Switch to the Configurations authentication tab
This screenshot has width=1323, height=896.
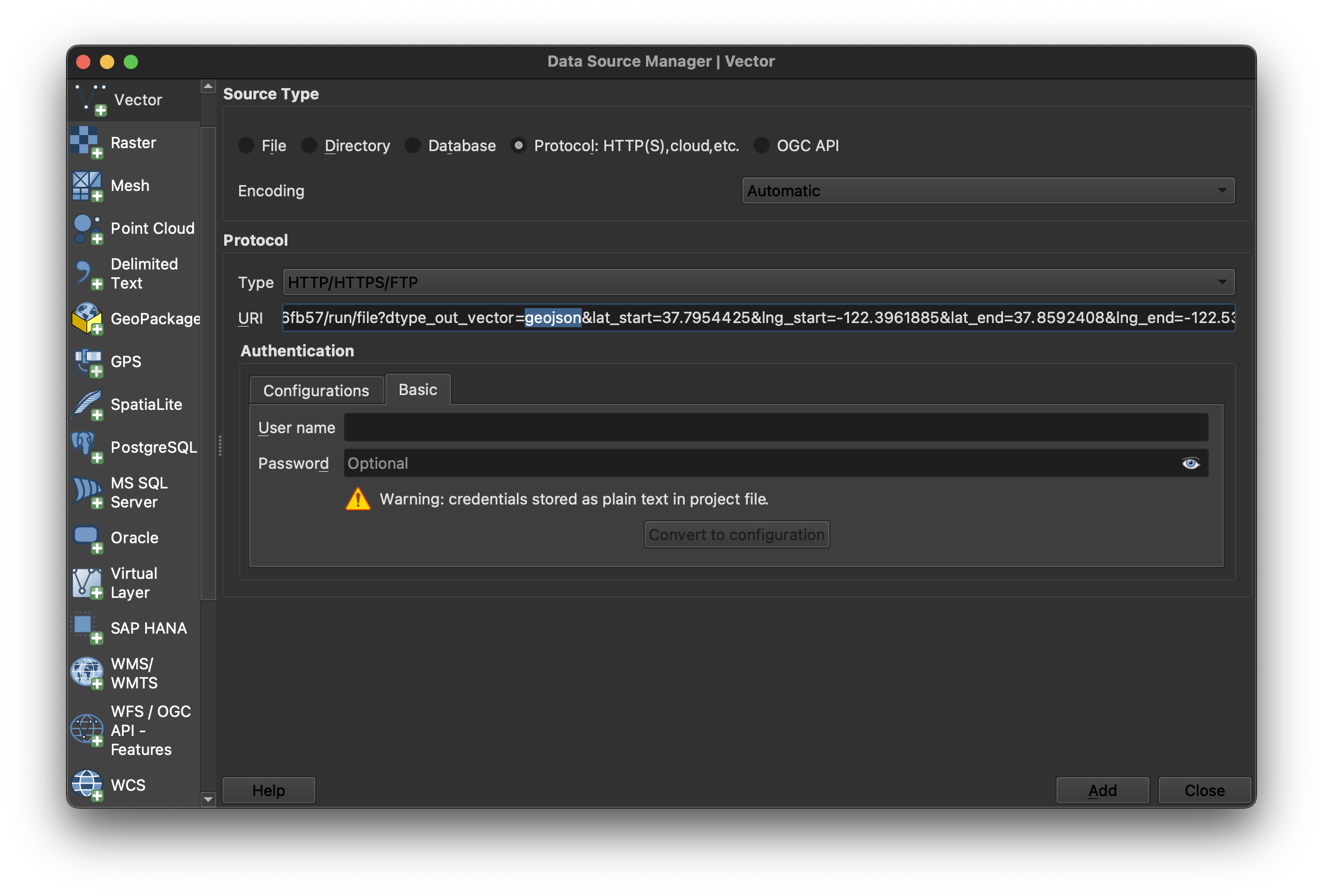(x=316, y=391)
